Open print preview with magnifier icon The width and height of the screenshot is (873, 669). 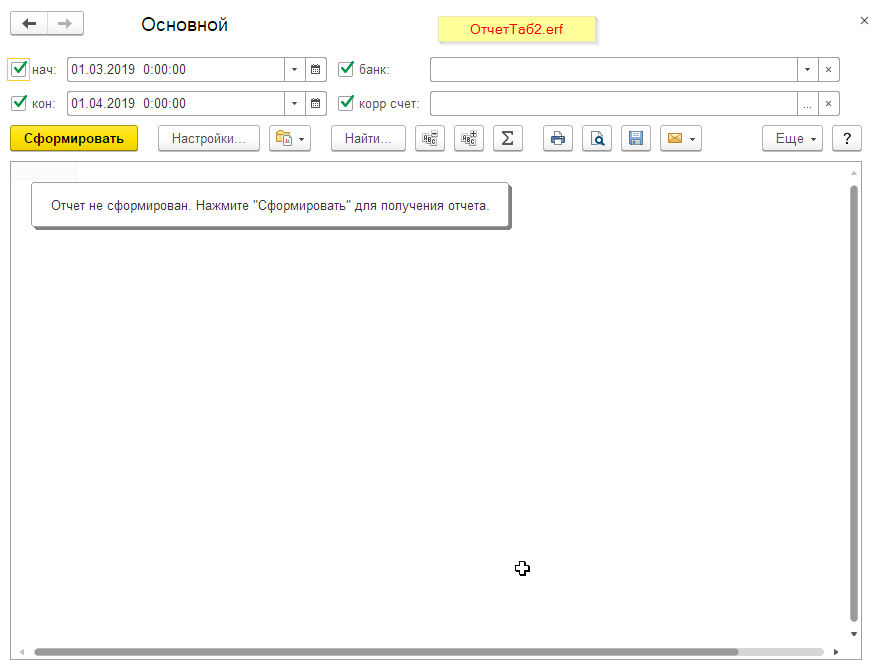597,139
